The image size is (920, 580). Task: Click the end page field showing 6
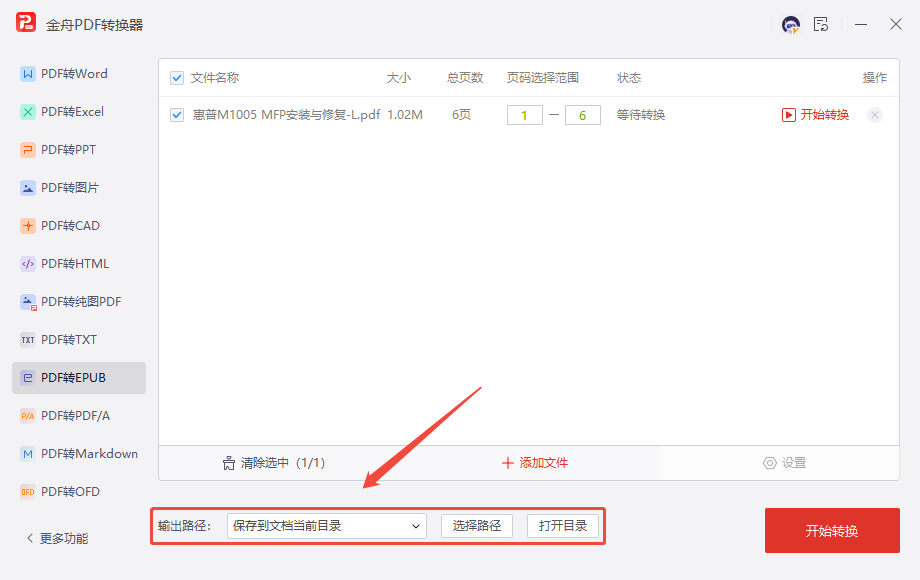(x=583, y=116)
